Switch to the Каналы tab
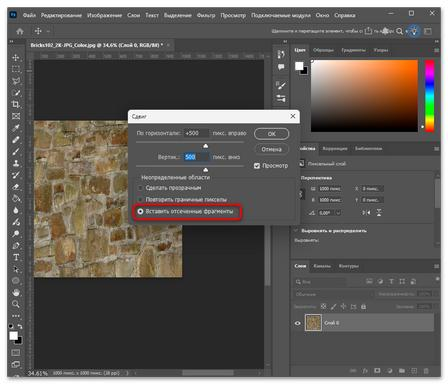Image resolution: width=448 pixels, height=384 pixels. pos(322,266)
